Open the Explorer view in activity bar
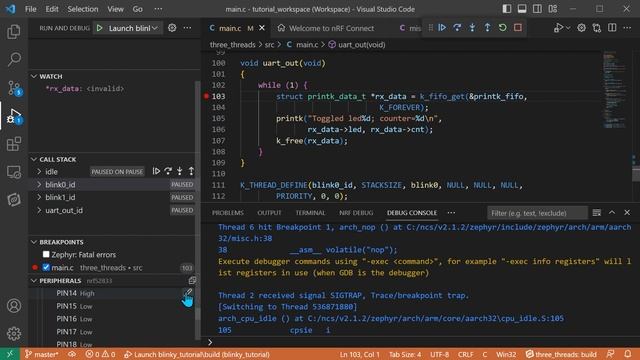 pos(14,32)
